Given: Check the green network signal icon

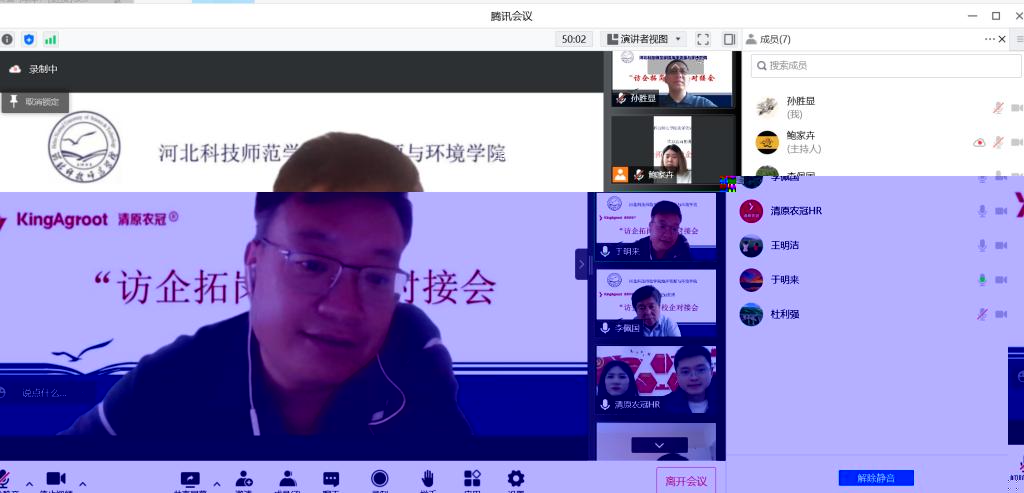Looking at the screenshot, I should pos(50,39).
